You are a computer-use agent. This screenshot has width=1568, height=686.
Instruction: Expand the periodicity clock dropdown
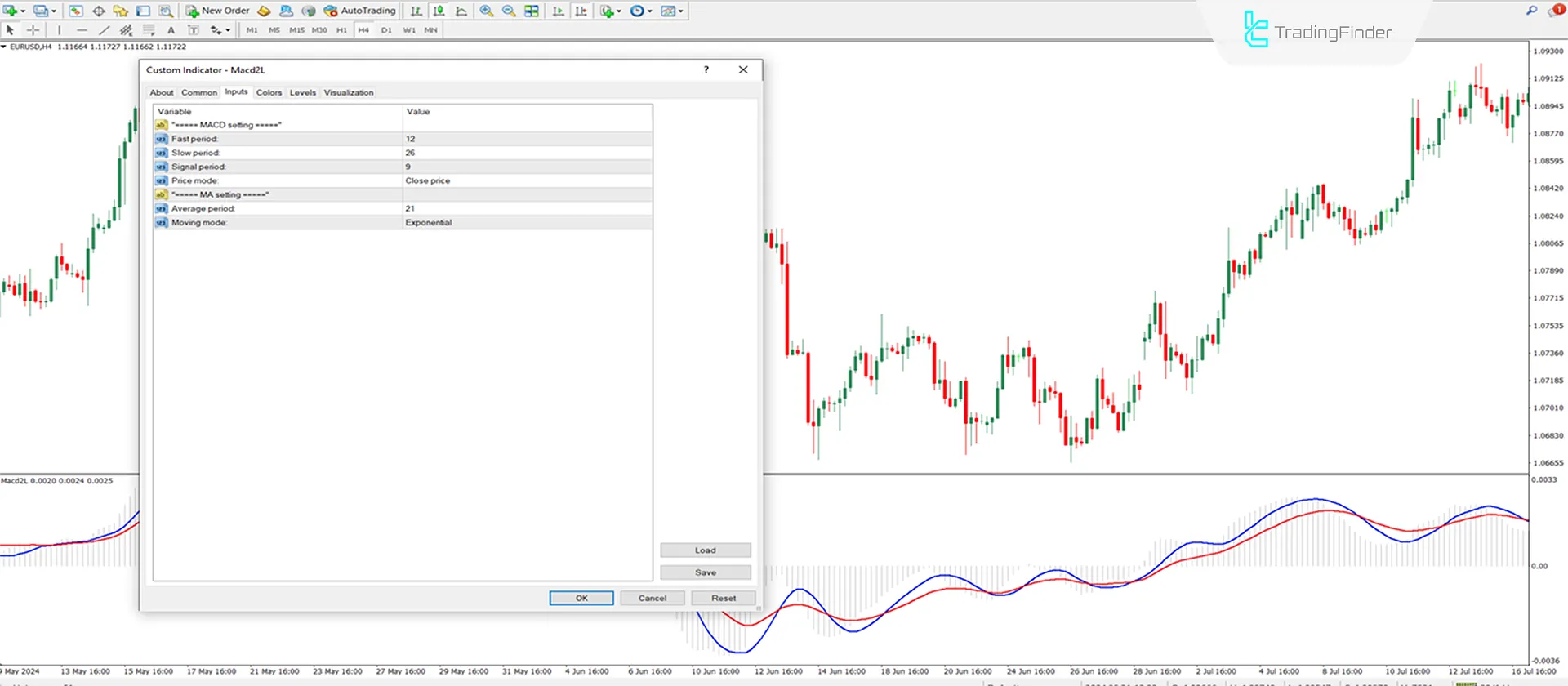[x=650, y=11]
